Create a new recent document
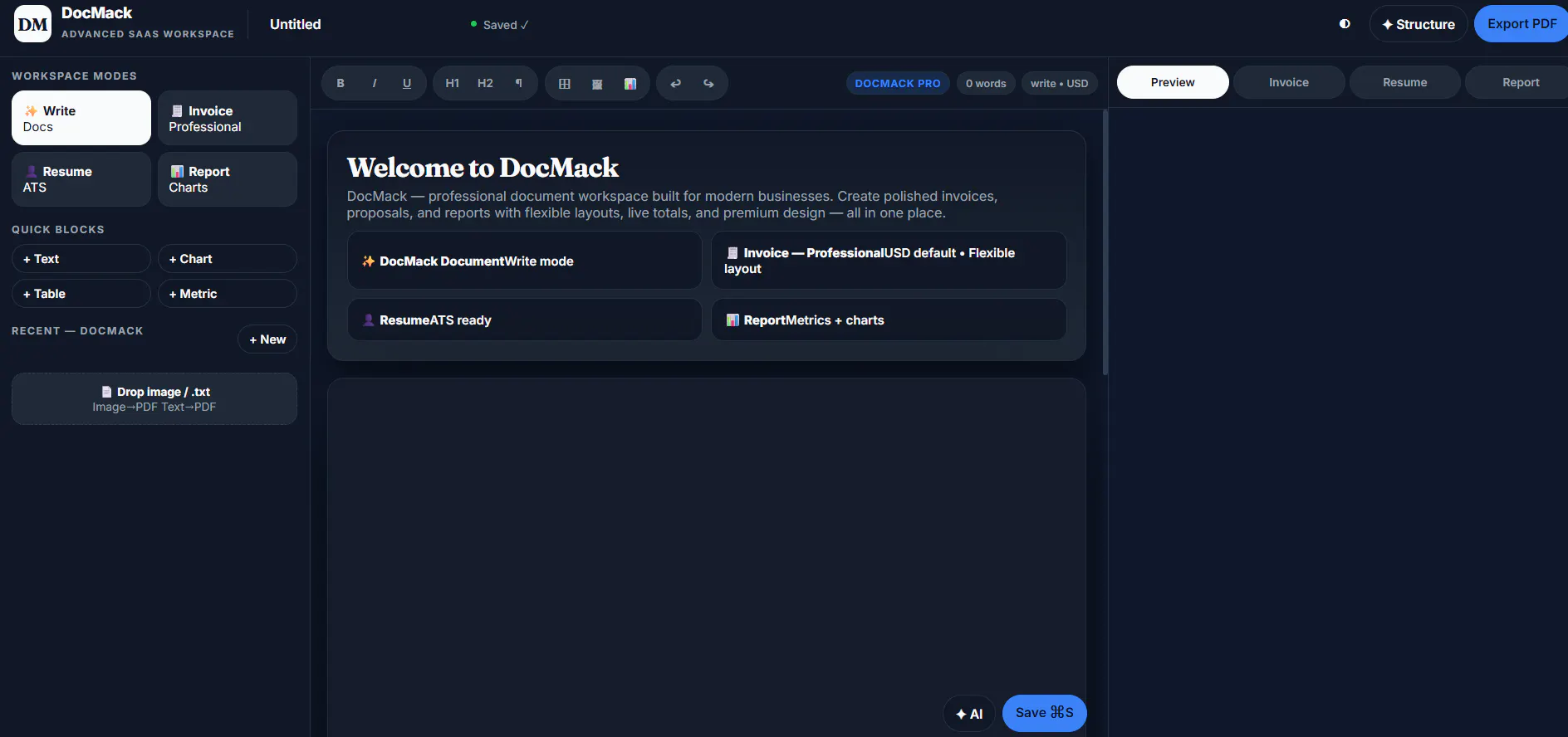This screenshot has height=737, width=1568. (267, 339)
